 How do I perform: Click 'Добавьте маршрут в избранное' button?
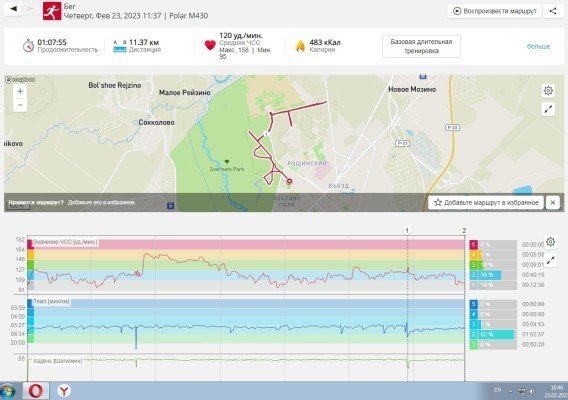pos(486,203)
